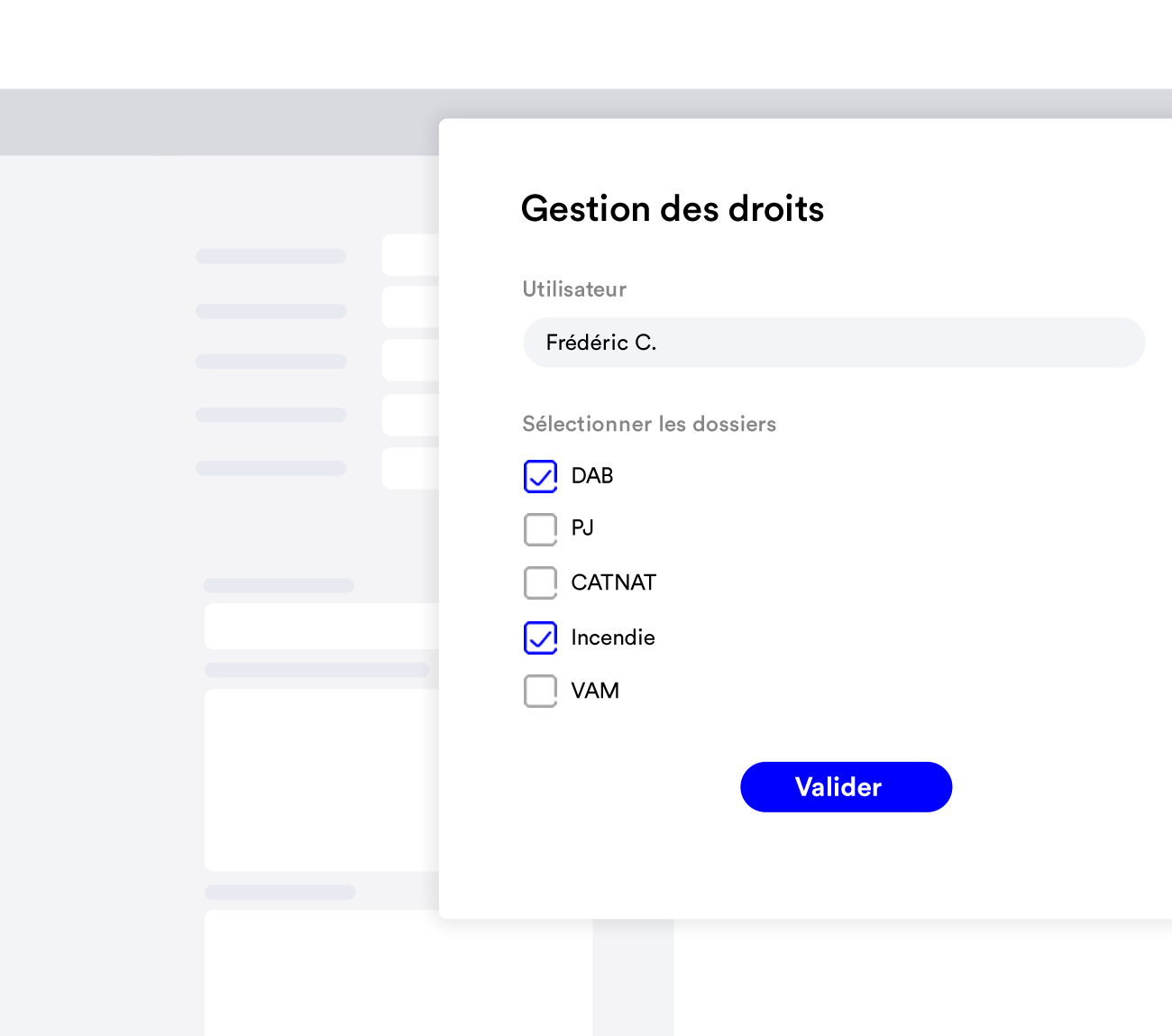Tick the CATNAT checkbox

click(x=540, y=582)
